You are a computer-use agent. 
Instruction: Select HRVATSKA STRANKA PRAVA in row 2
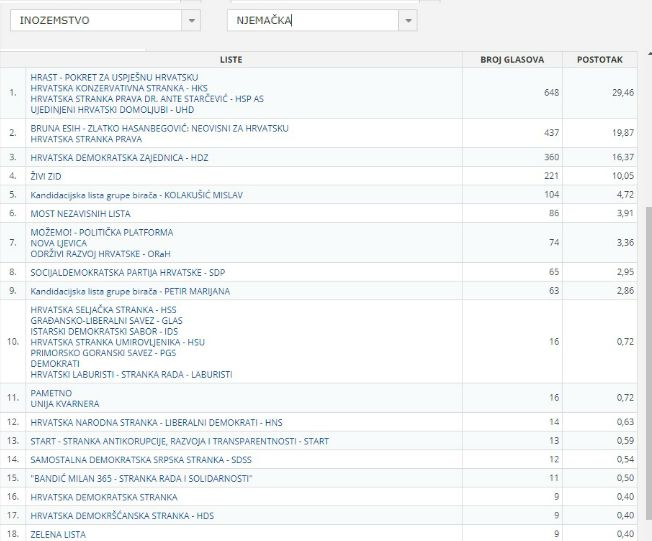pos(86,139)
